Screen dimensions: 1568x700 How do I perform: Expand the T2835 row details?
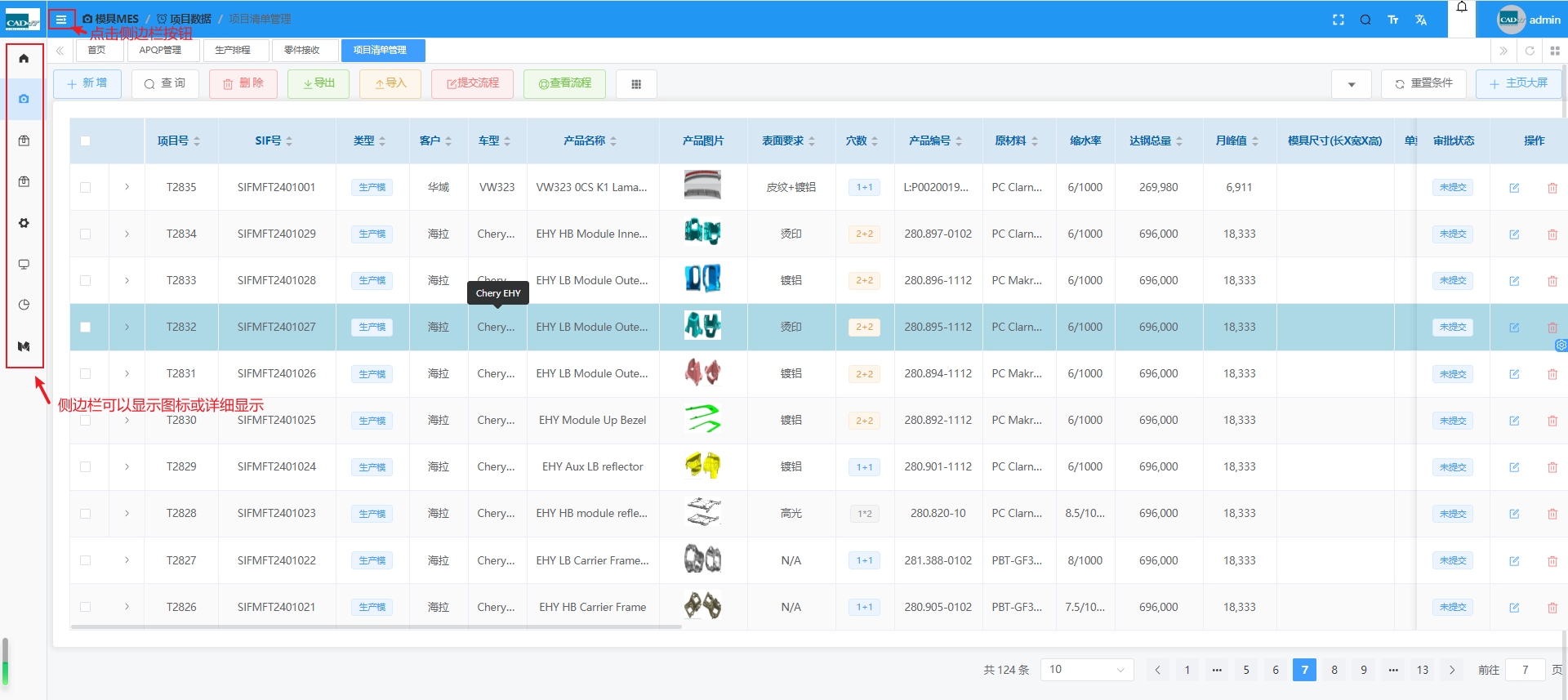point(127,187)
